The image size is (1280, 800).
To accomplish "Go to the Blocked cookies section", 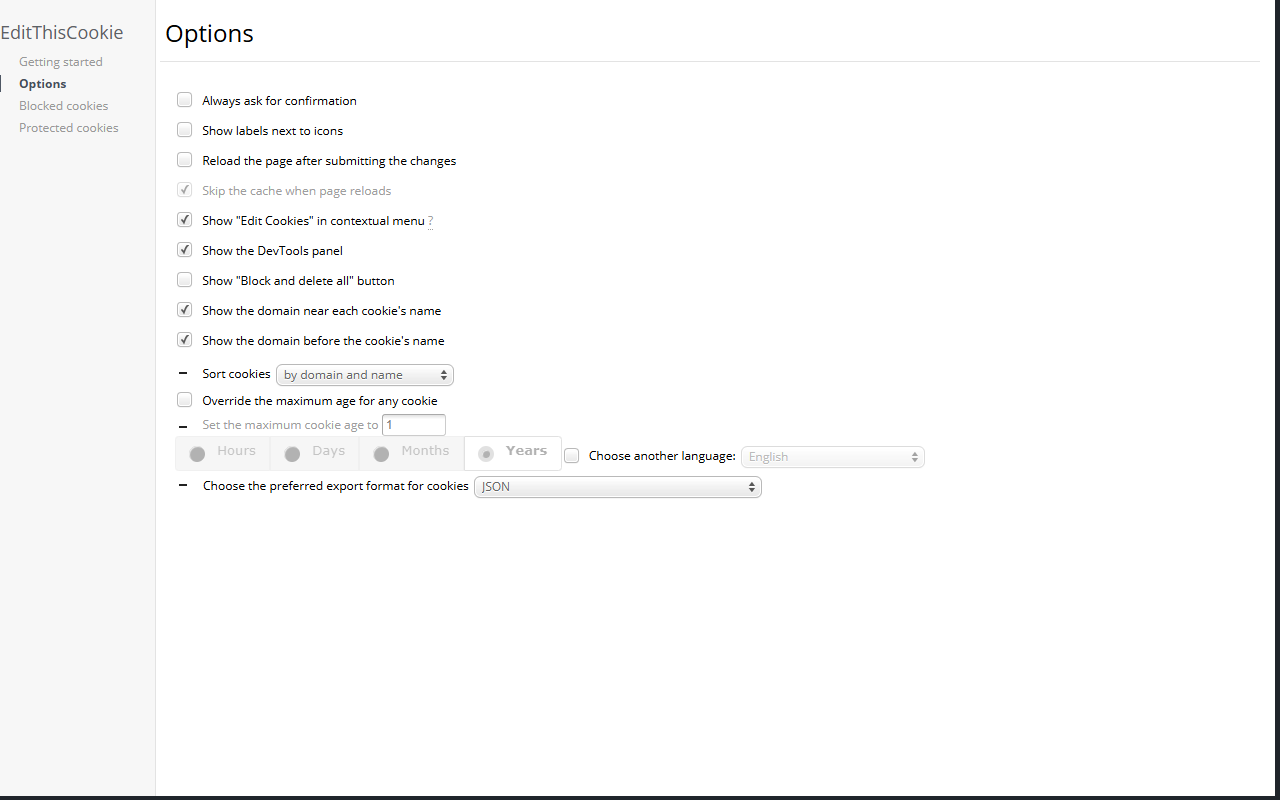I will [x=63, y=105].
